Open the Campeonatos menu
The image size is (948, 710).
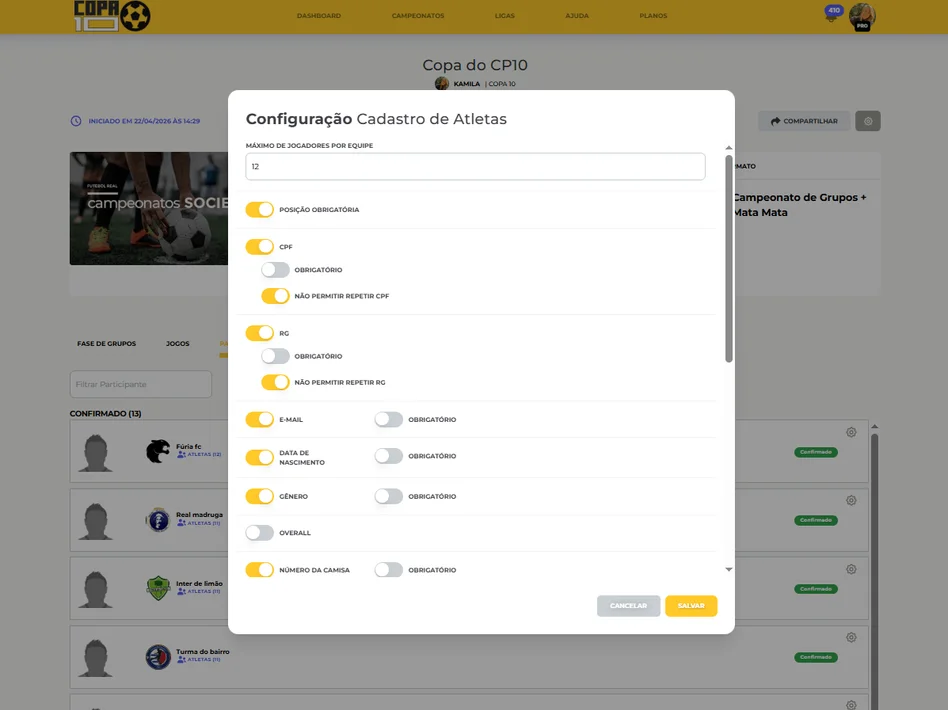tap(418, 16)
